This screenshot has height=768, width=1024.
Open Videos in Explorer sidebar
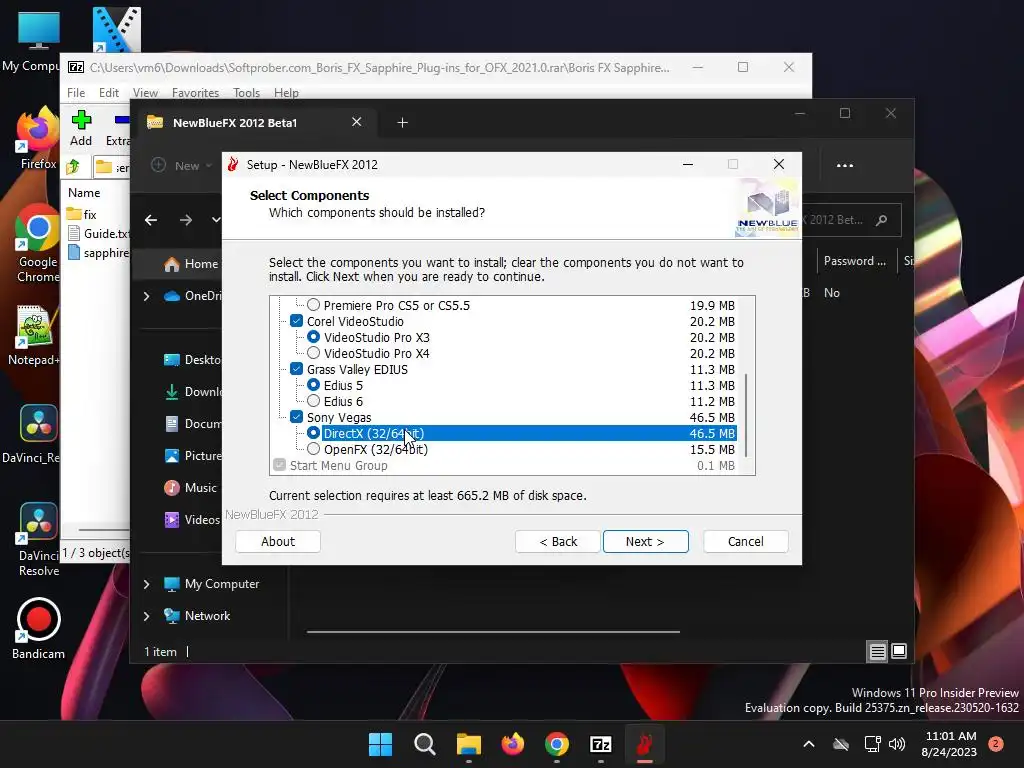coord(192,520)
